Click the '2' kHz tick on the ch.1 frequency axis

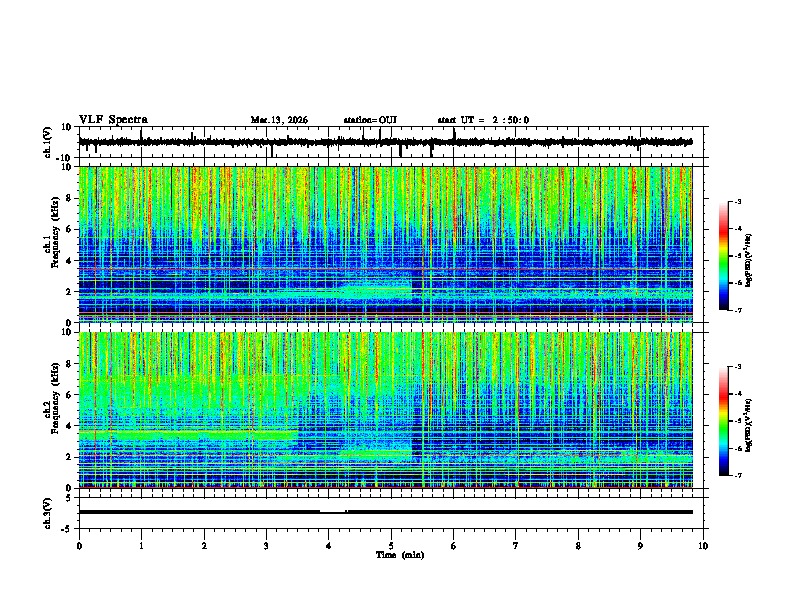pos(69,292)
